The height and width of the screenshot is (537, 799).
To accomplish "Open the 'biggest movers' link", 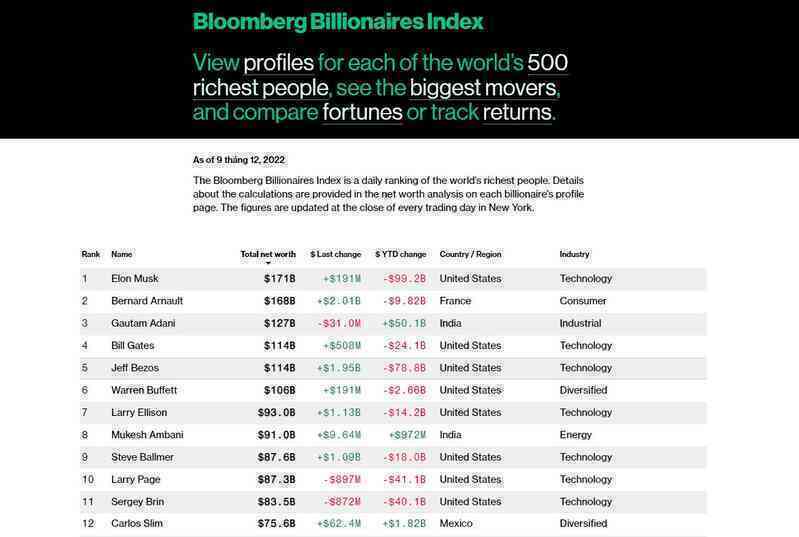I will point(483,88).
